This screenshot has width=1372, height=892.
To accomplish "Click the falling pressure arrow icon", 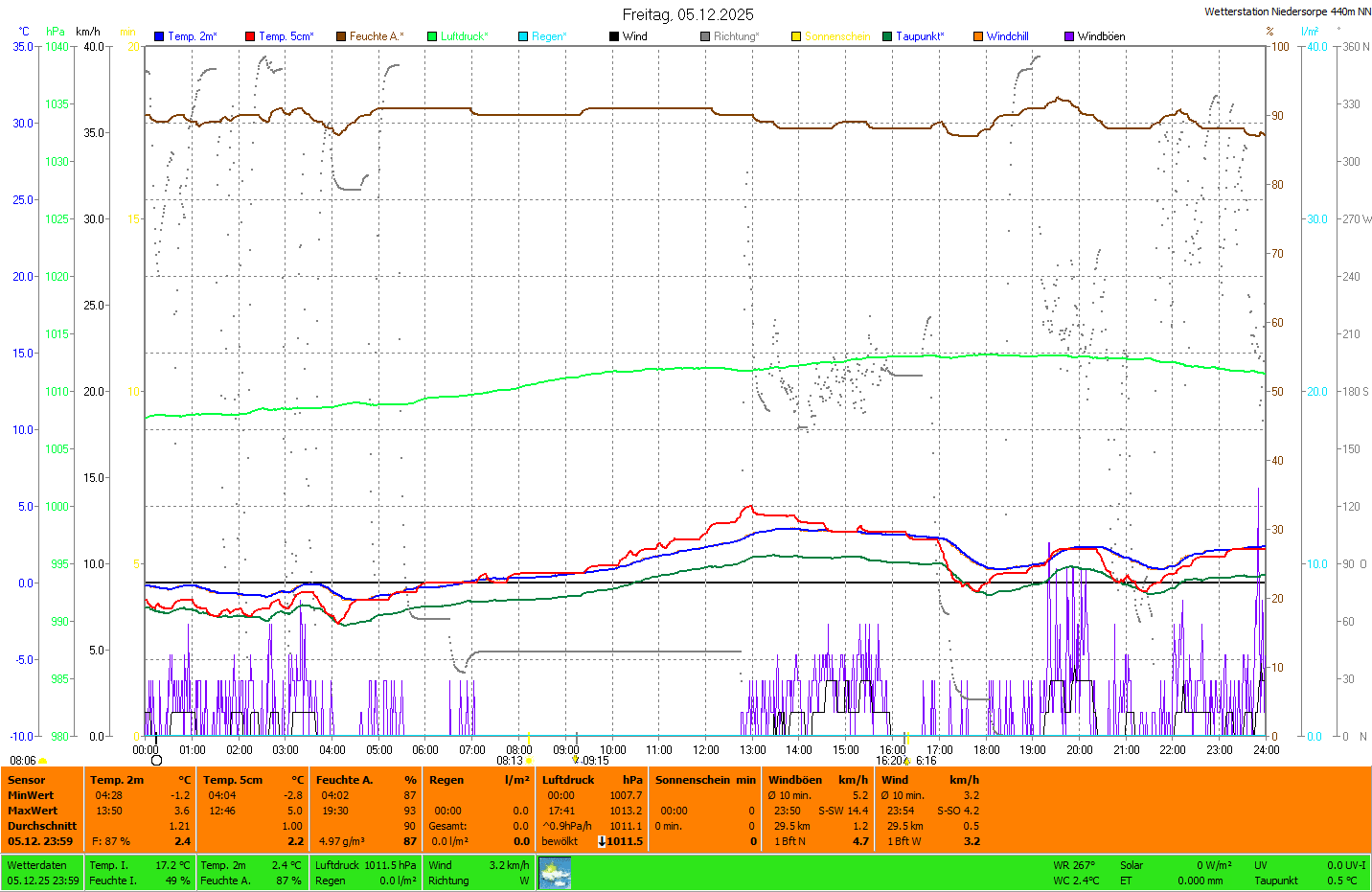I will point(602,841).
